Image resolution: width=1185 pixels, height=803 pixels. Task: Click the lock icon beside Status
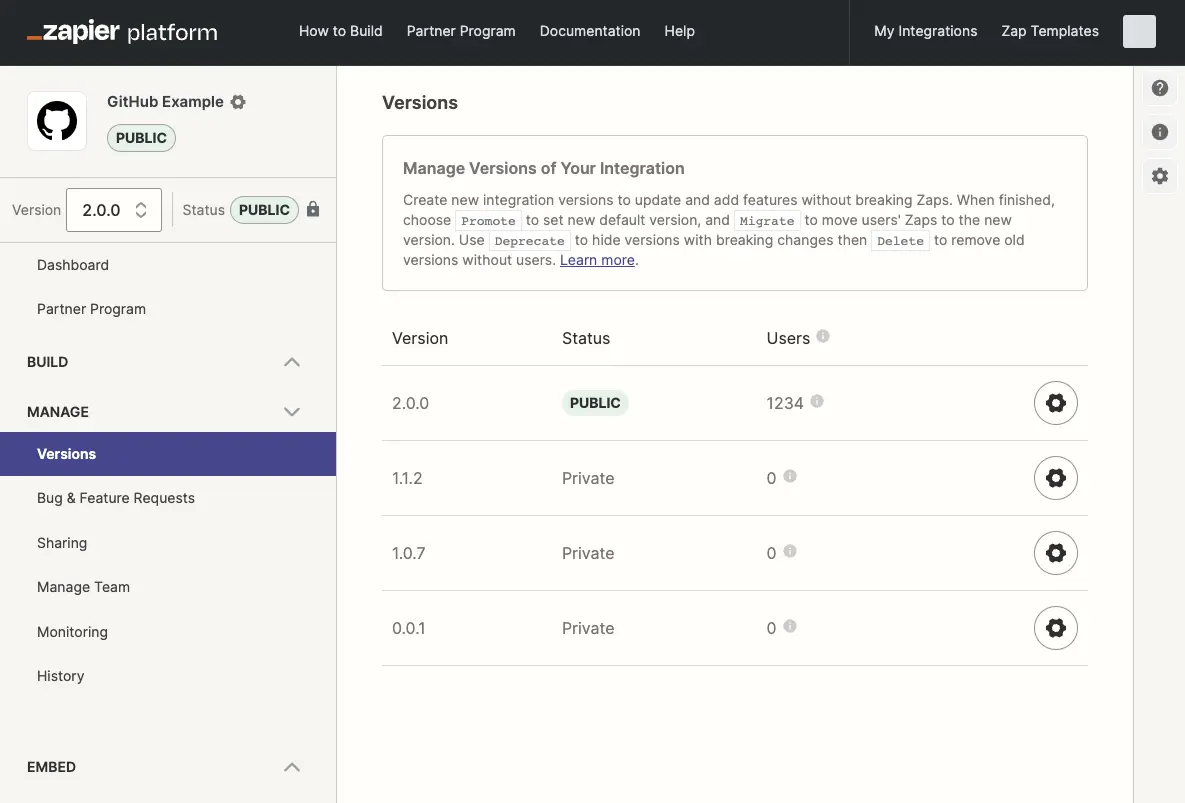[313, 209]
